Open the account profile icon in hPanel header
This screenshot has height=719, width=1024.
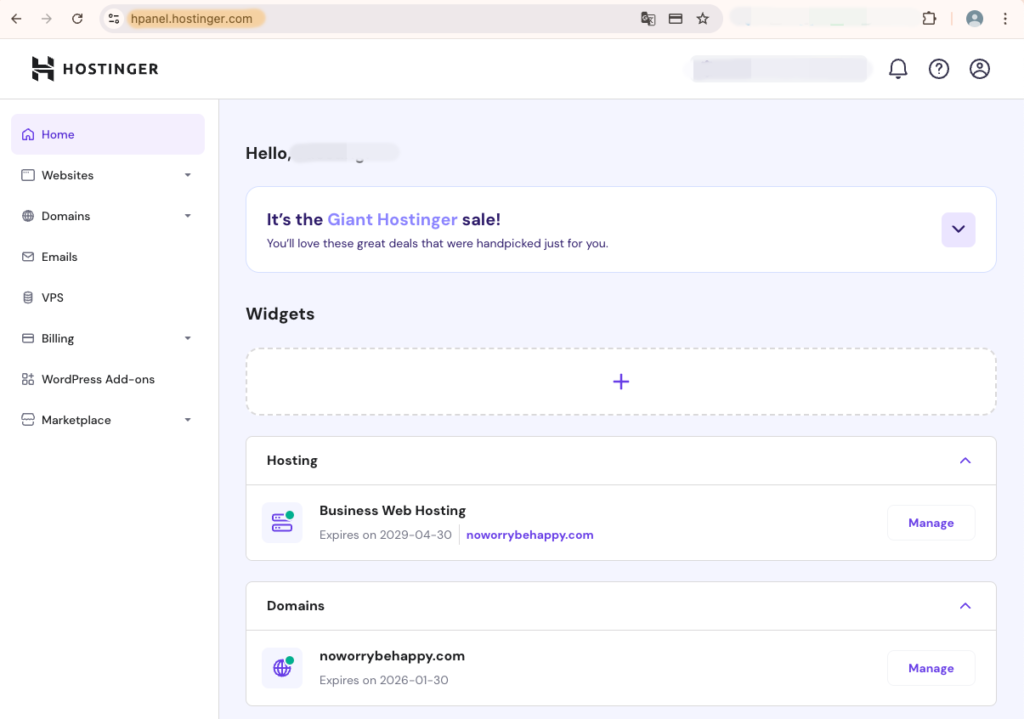(979, 69)
